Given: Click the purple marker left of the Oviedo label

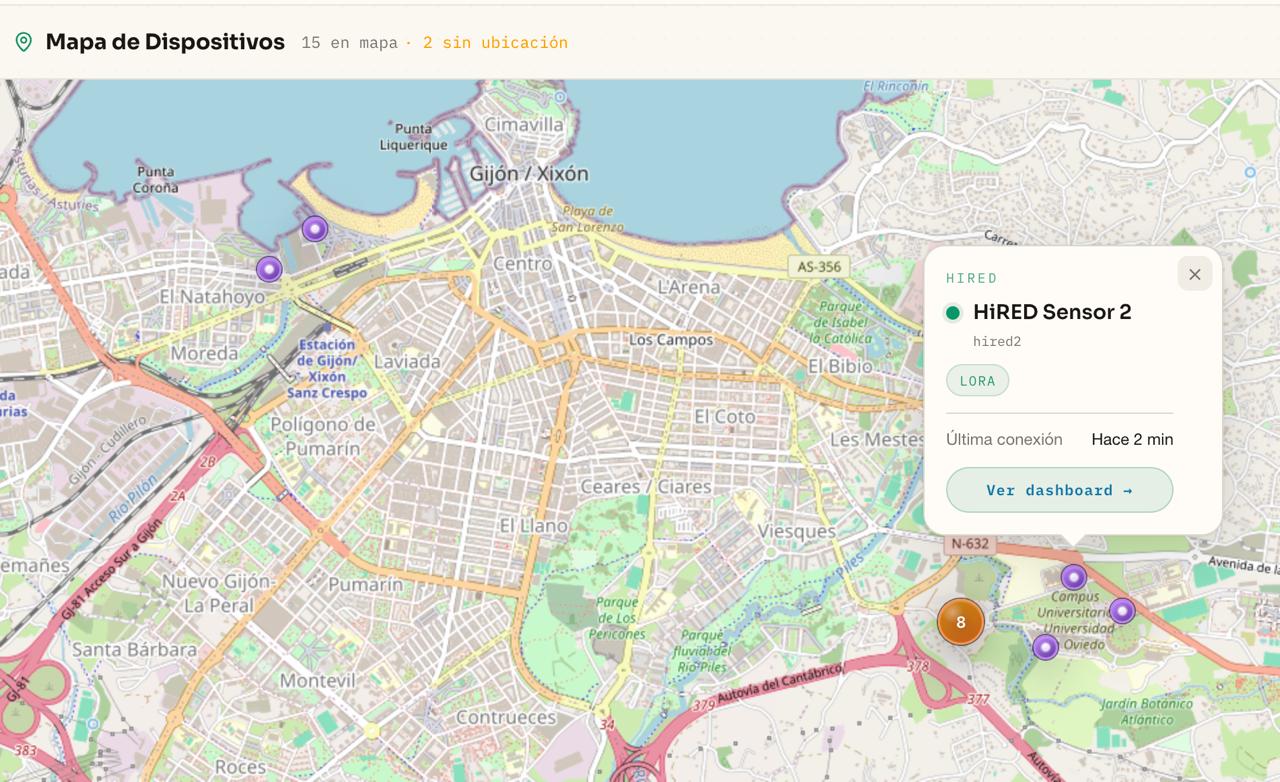Looking at the screenshot, I should (1045, 647).
